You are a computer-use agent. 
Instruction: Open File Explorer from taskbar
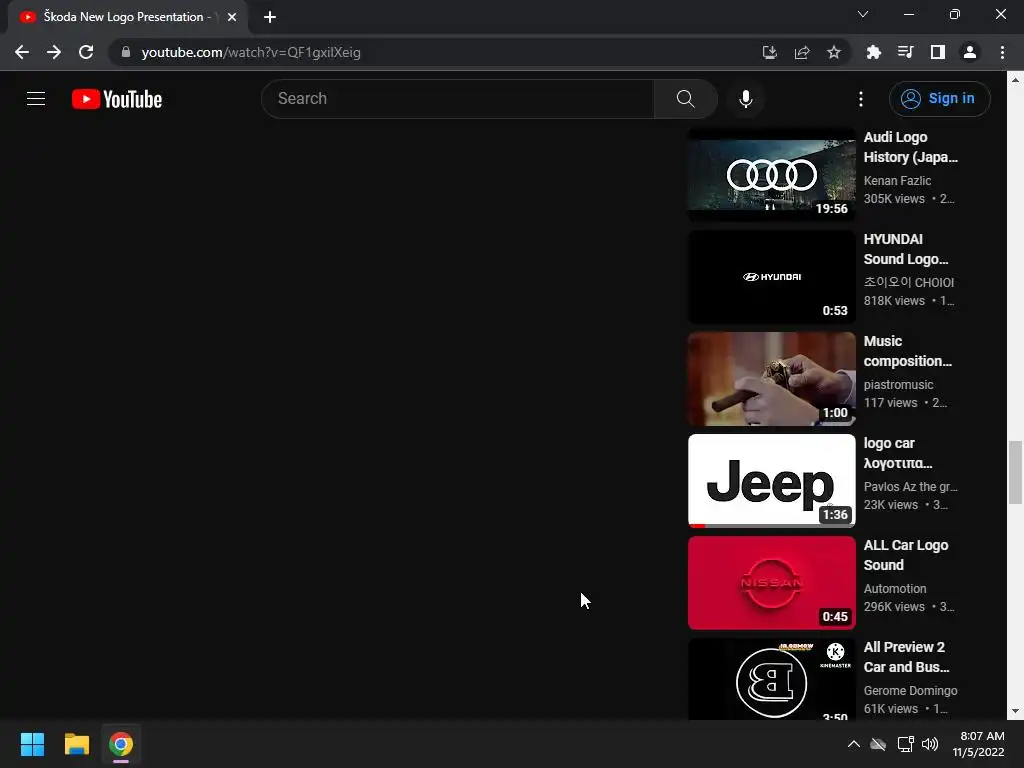(x=76, y=744)
